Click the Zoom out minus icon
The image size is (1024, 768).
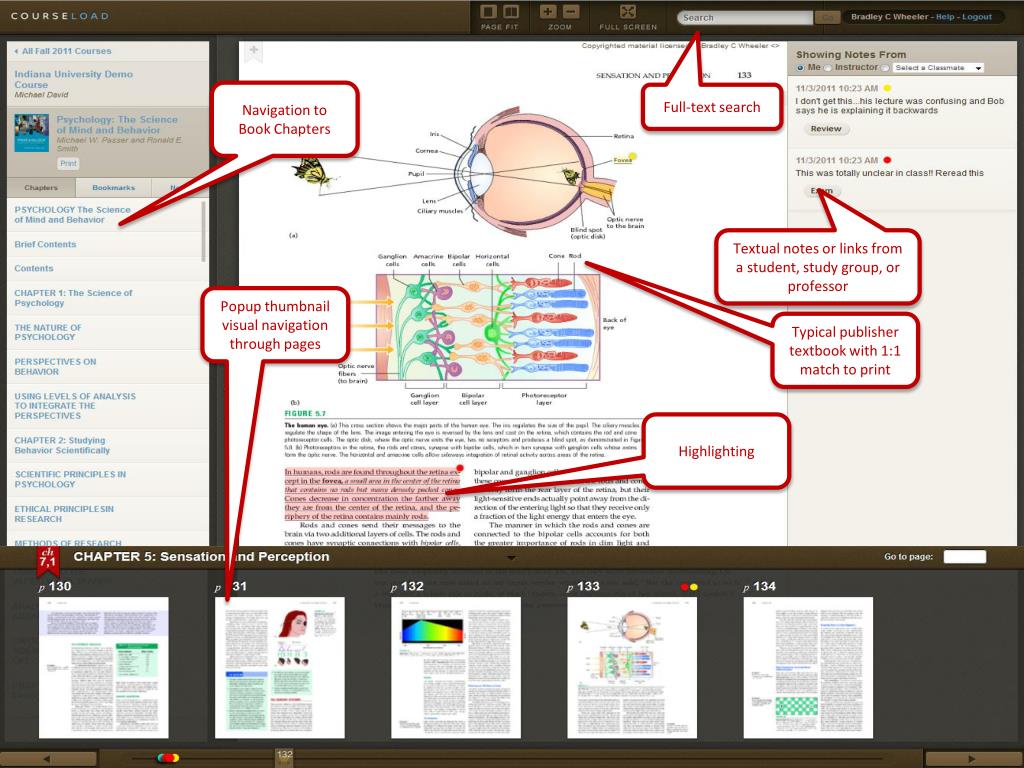pyautogui.click(x=570, y=12)
